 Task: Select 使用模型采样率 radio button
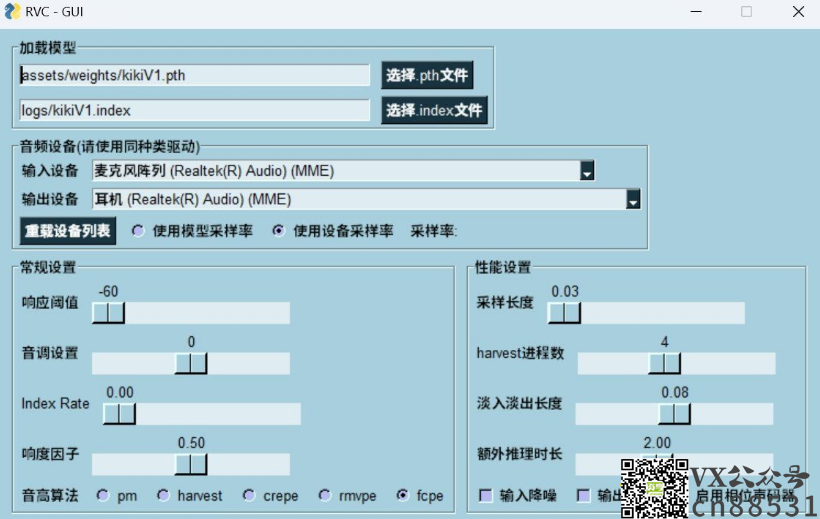(138, 231)
